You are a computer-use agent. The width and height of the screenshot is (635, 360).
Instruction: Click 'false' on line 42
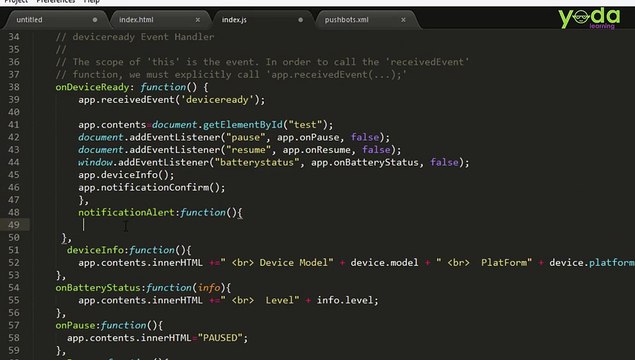point(365,137)
